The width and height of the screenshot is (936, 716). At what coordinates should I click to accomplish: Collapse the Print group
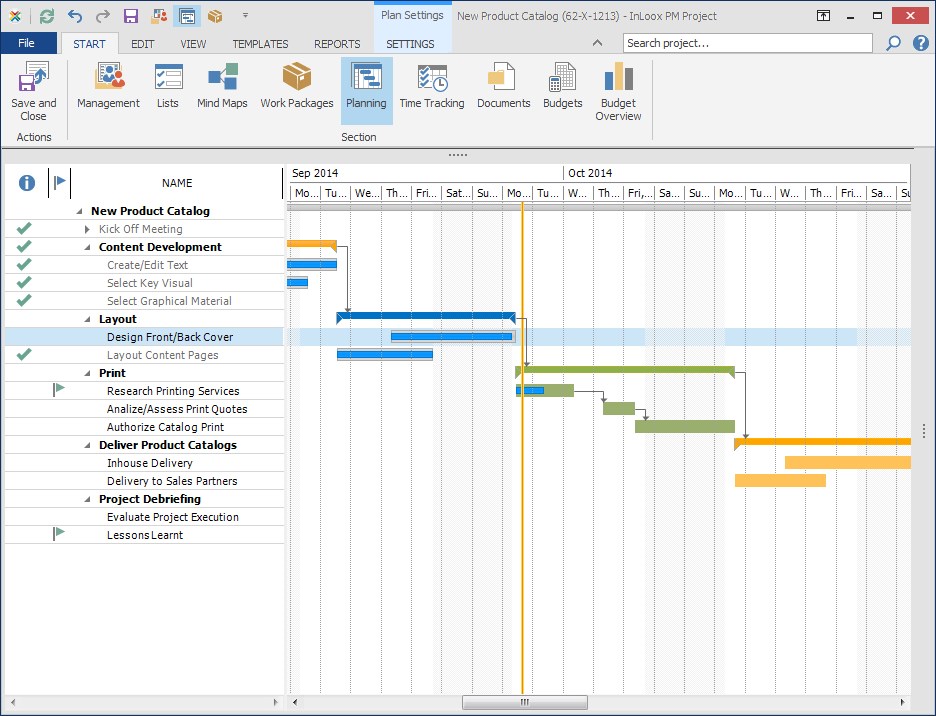pos(87,373)
